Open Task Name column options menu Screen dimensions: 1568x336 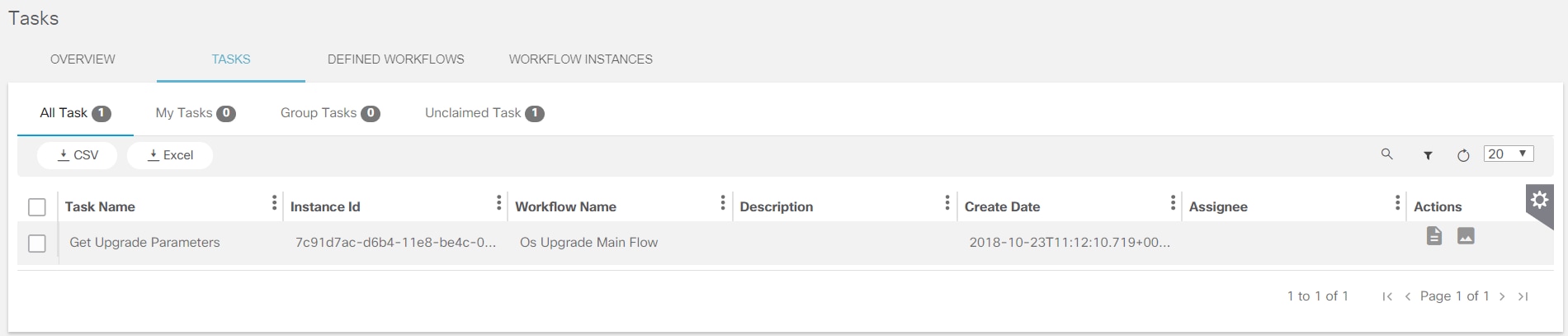tap(274, 203)
